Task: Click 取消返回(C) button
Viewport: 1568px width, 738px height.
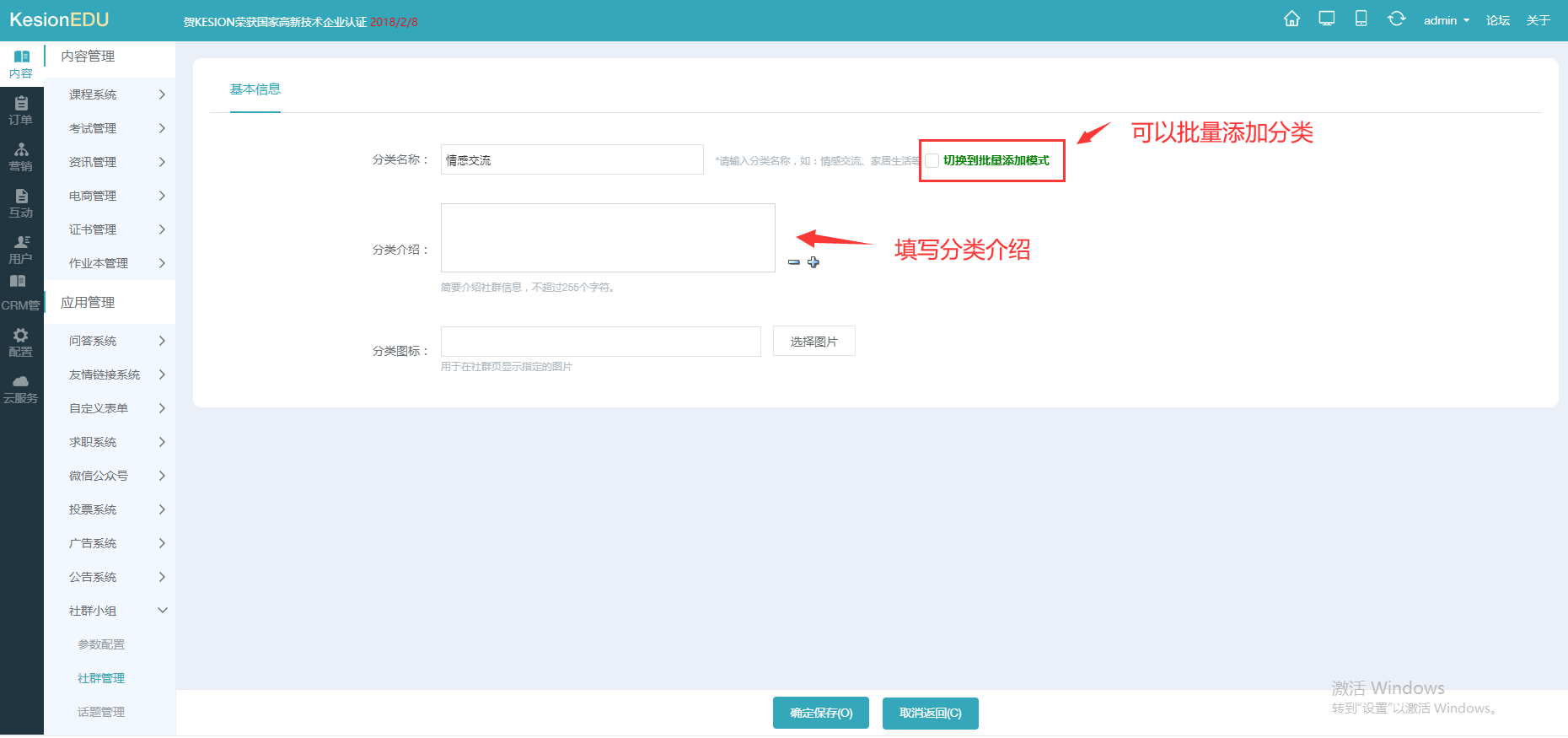Action: click(931, 714)
